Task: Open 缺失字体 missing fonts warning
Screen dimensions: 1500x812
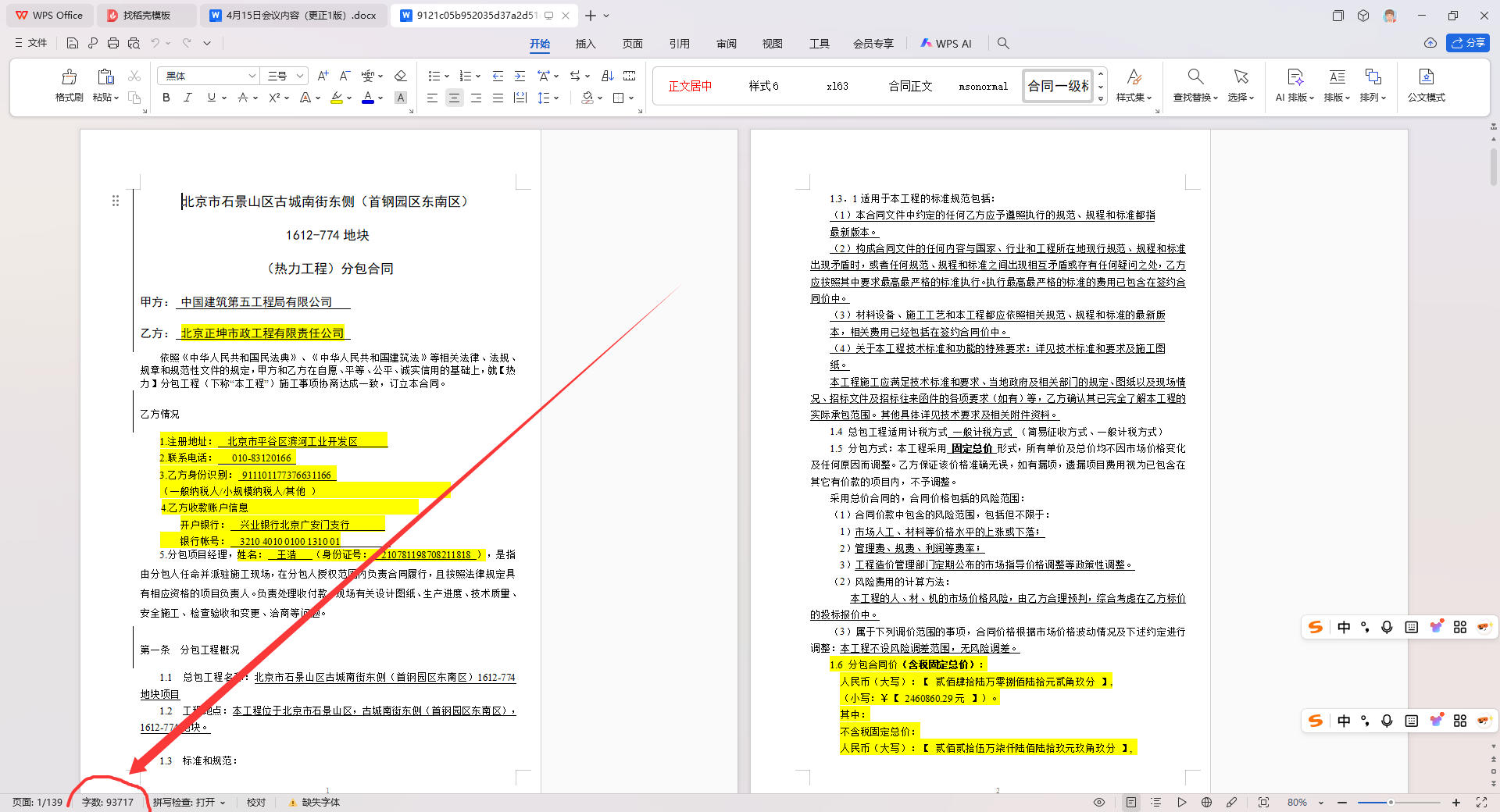Action: (314, 803)
